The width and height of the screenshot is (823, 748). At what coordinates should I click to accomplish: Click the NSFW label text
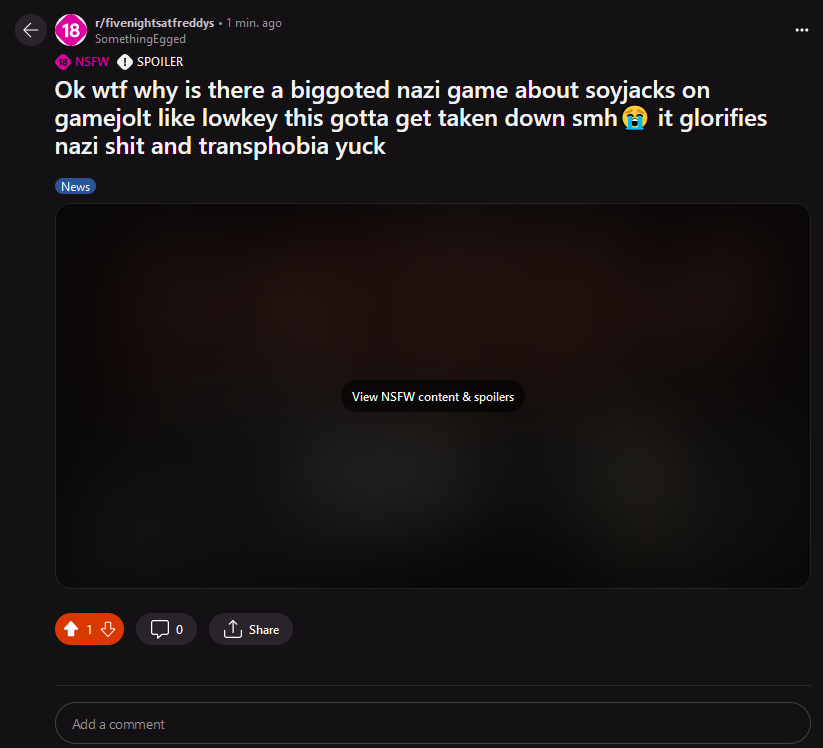coord(92,62)
